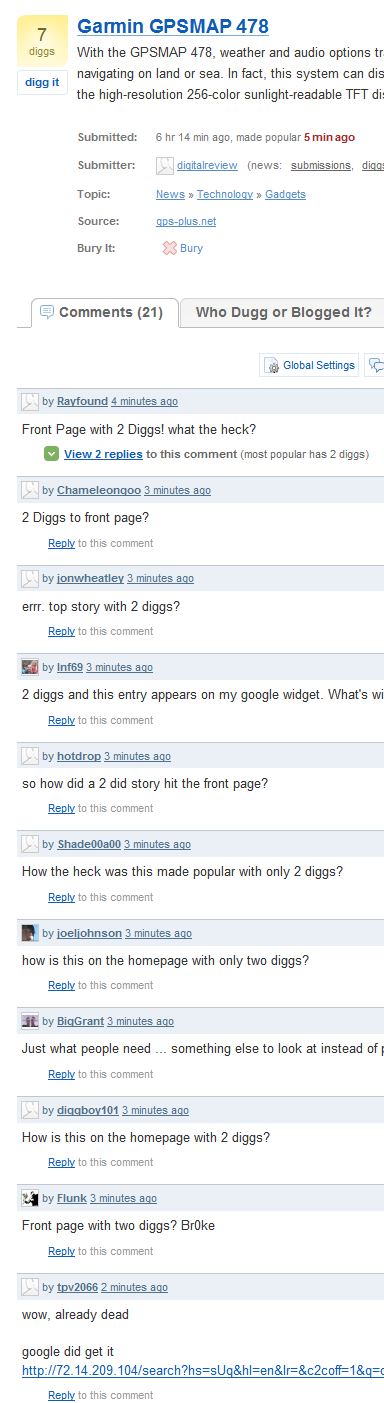Reply to Chameleongoo's comment

pos(61,543)
